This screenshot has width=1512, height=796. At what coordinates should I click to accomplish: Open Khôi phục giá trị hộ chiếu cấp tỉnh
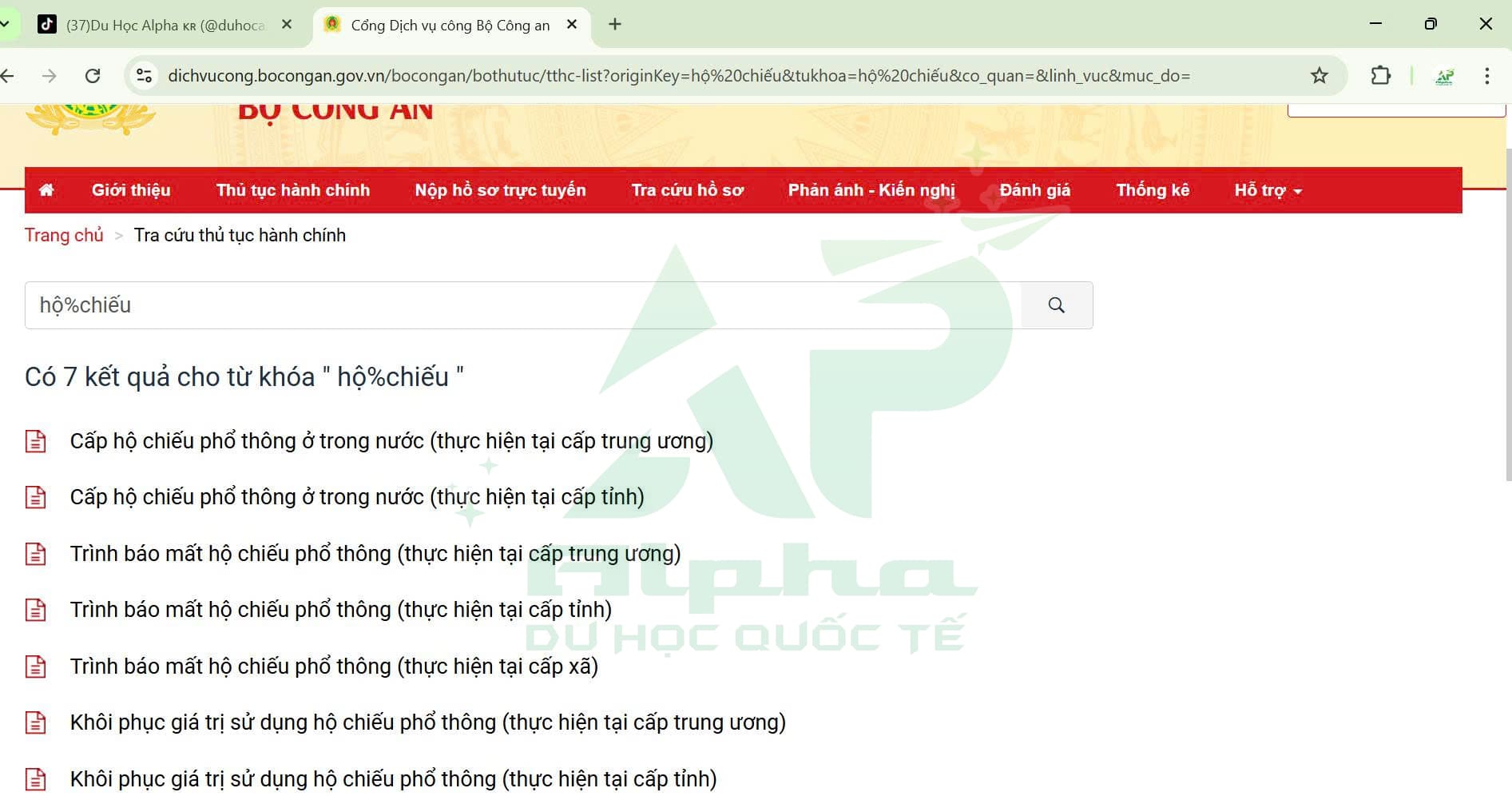(393, 779)
